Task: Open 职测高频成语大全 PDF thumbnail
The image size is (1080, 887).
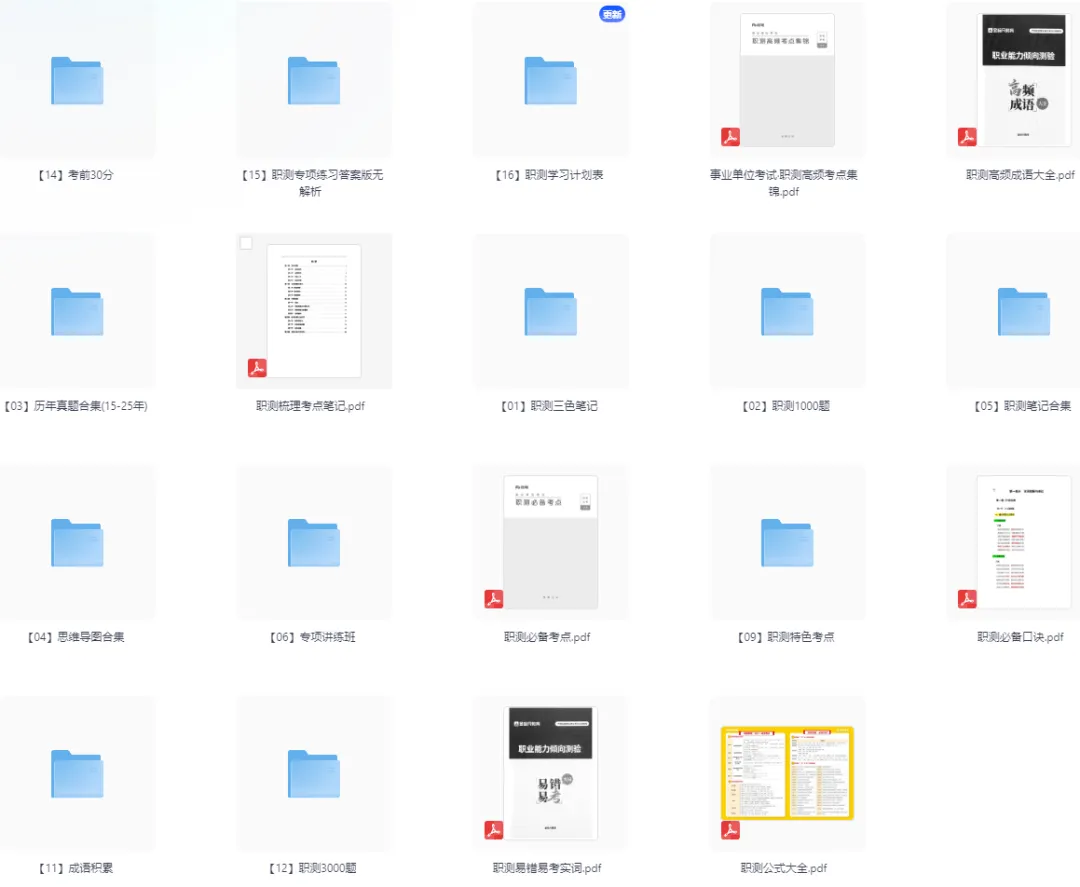Action: click(x=1024, y=80)
